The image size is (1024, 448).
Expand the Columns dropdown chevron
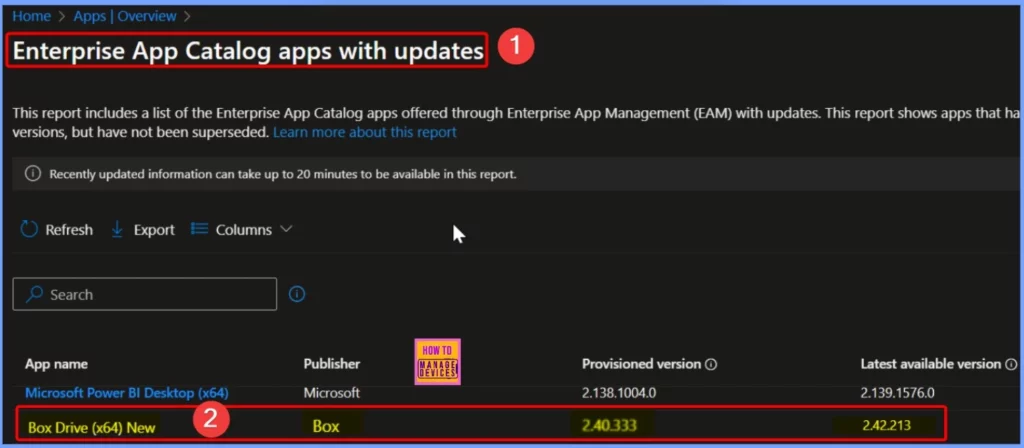point(285,229)
